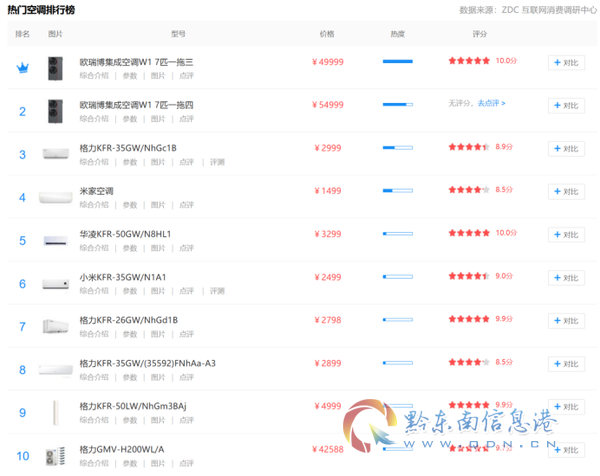This screenshot has height=476, width=600.
Task: Open 欧瑞博集成空调W1 7匹一拖三 product link
Action: (x=136, y=62)
